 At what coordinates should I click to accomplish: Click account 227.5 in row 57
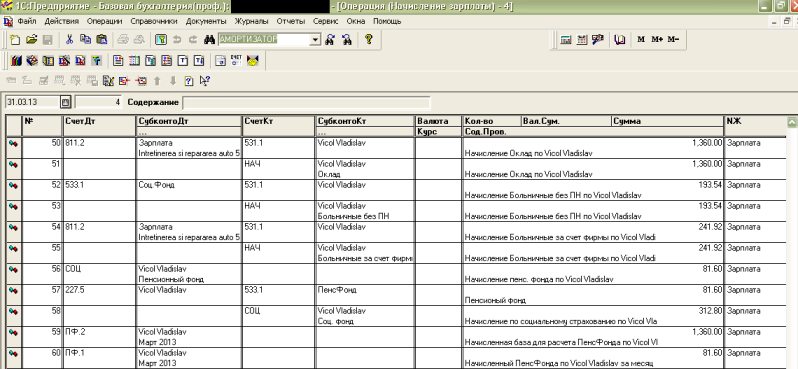[x=74, y=290]
